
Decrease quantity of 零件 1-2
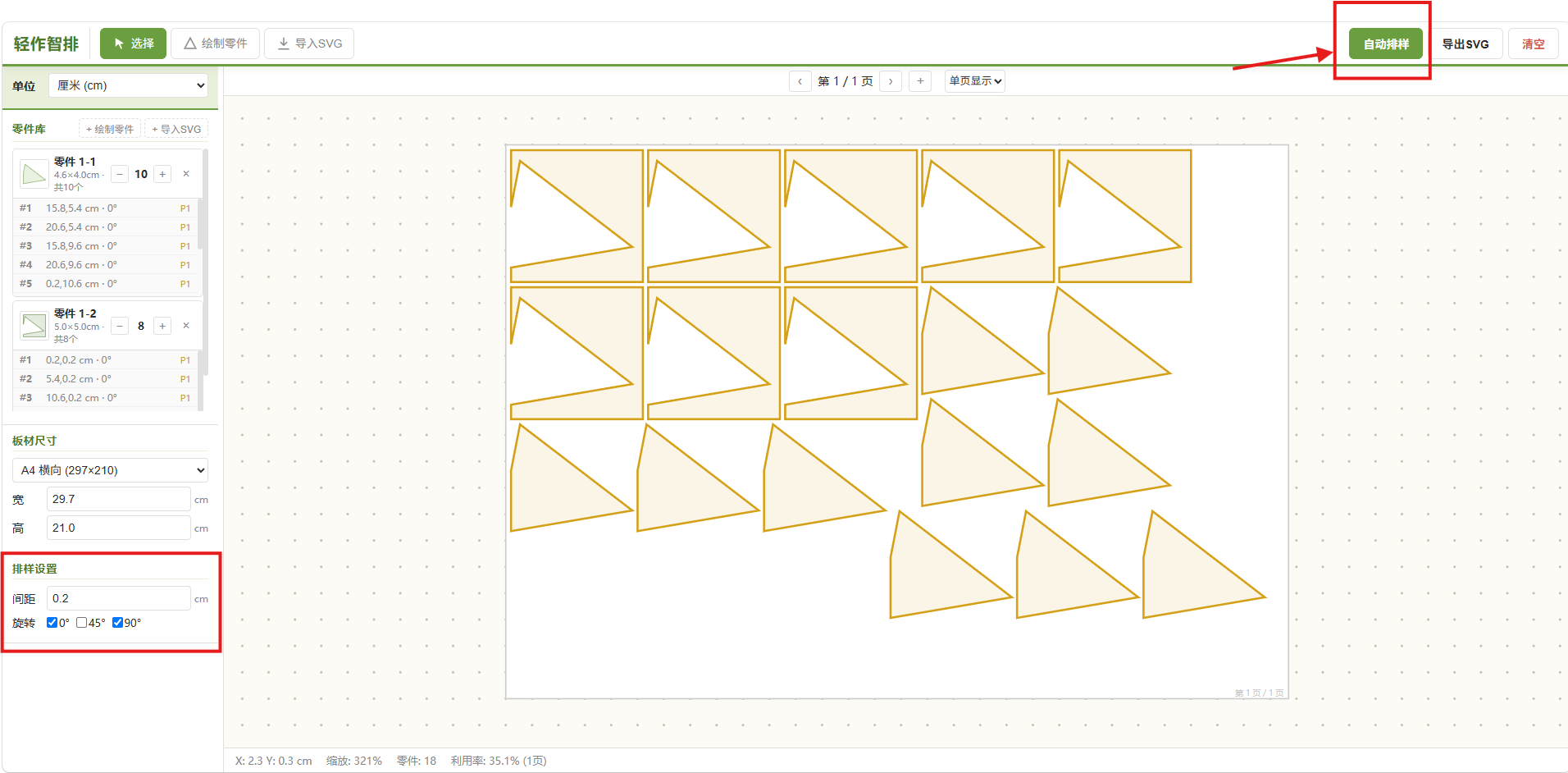pyautogui.click(x=120, y=326)
